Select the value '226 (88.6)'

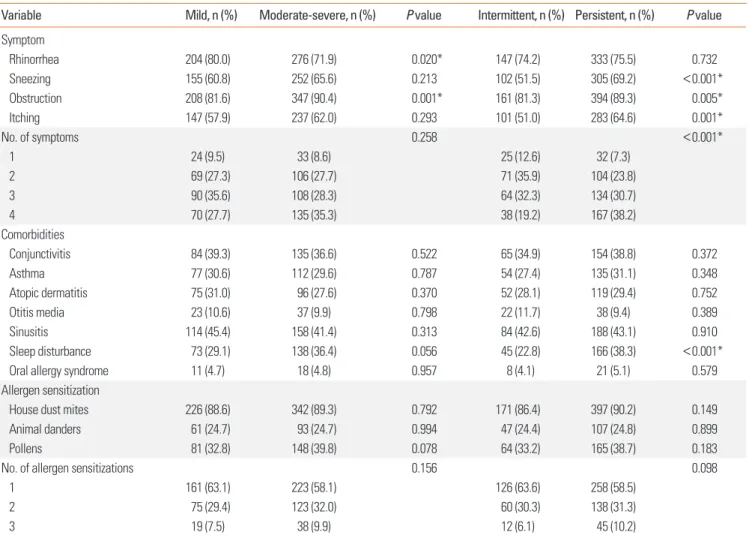point(208,409)
